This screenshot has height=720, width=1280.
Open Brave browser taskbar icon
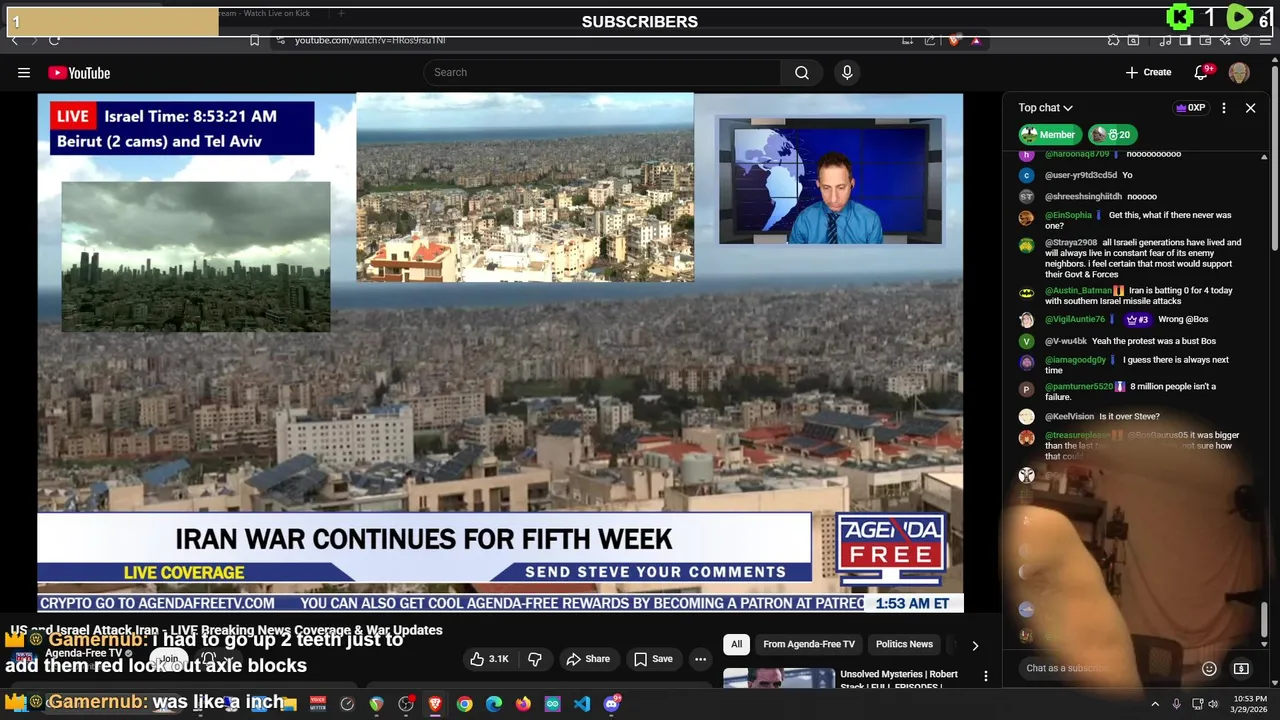[x=435, y=704]
